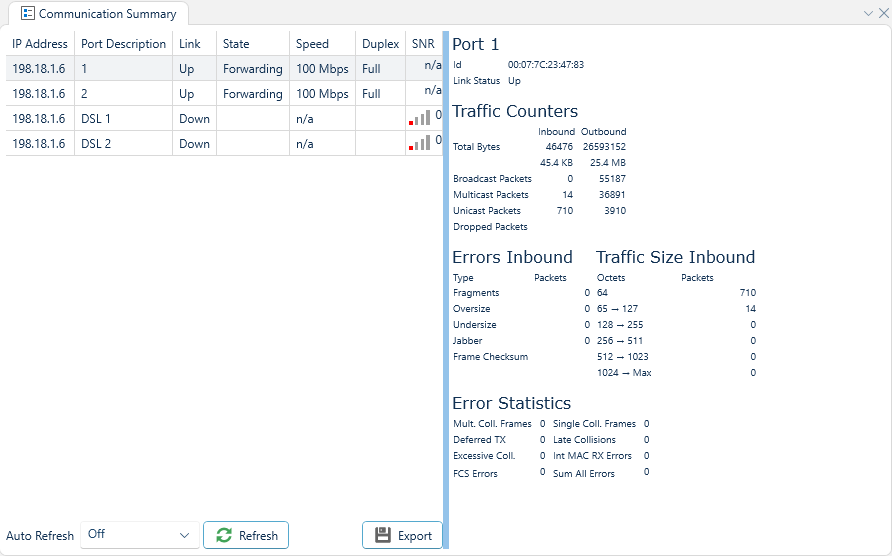Click the Fragments error type label
This screenshot has width=892, height=556.
click(476, 293)
